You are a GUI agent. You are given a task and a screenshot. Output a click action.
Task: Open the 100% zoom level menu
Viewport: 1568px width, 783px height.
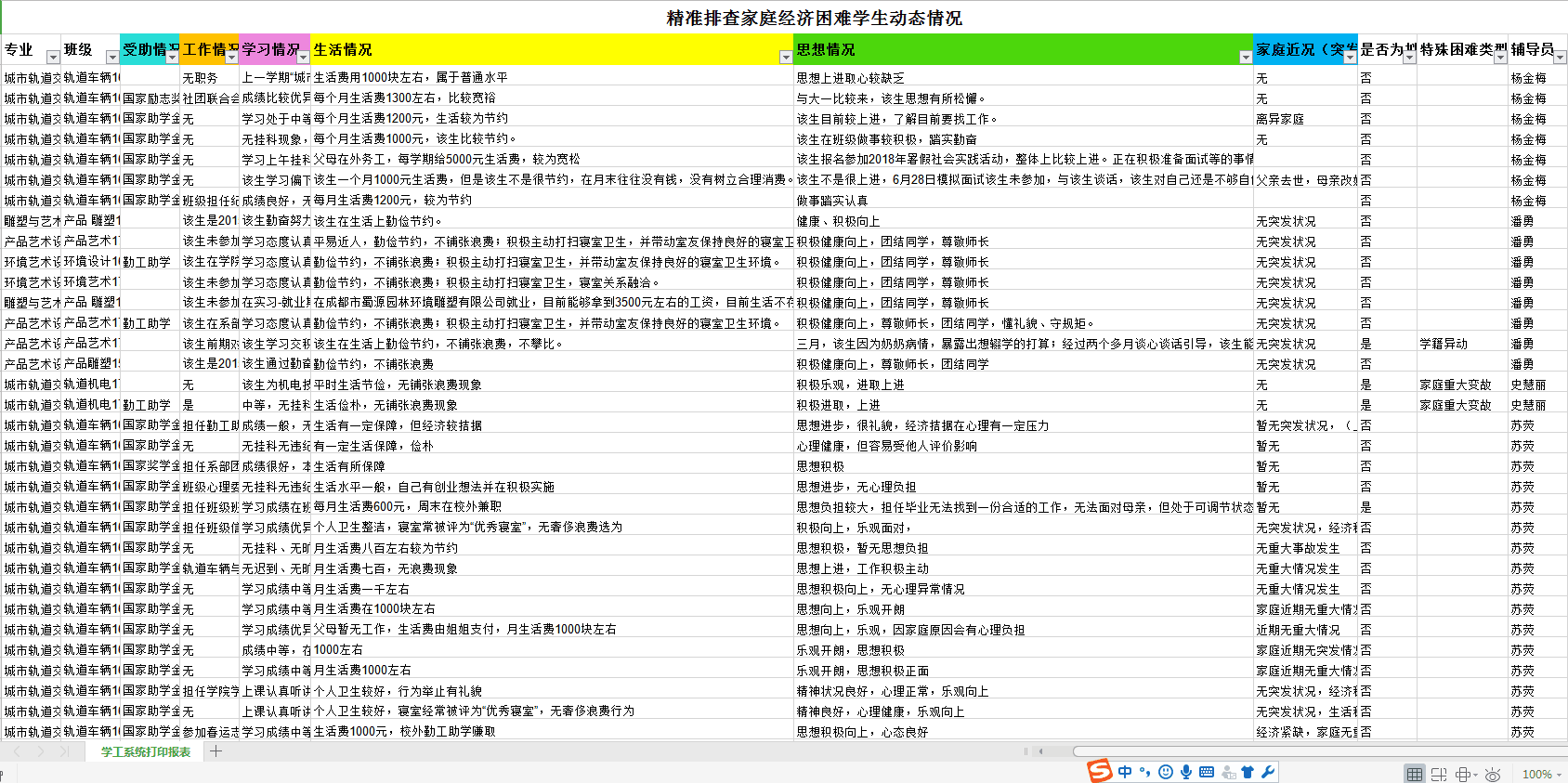click(x=1541, y=774)
